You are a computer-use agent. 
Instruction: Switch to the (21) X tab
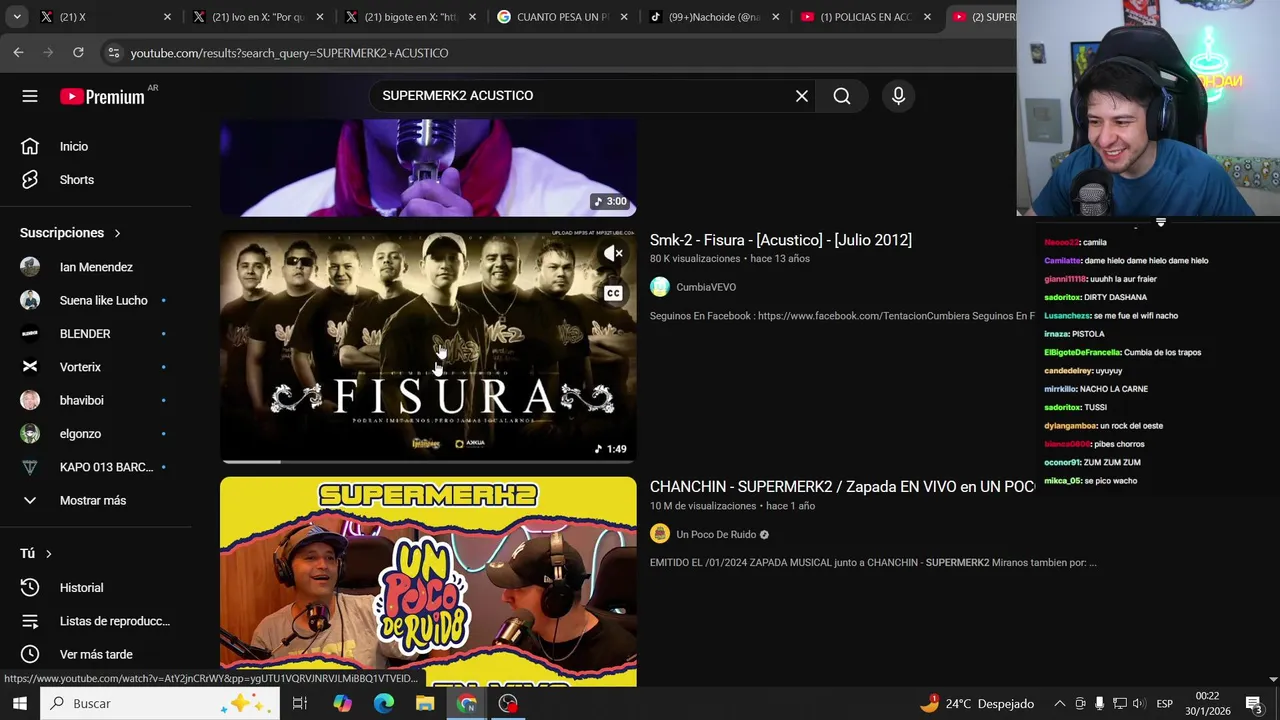tap(105, 17)
